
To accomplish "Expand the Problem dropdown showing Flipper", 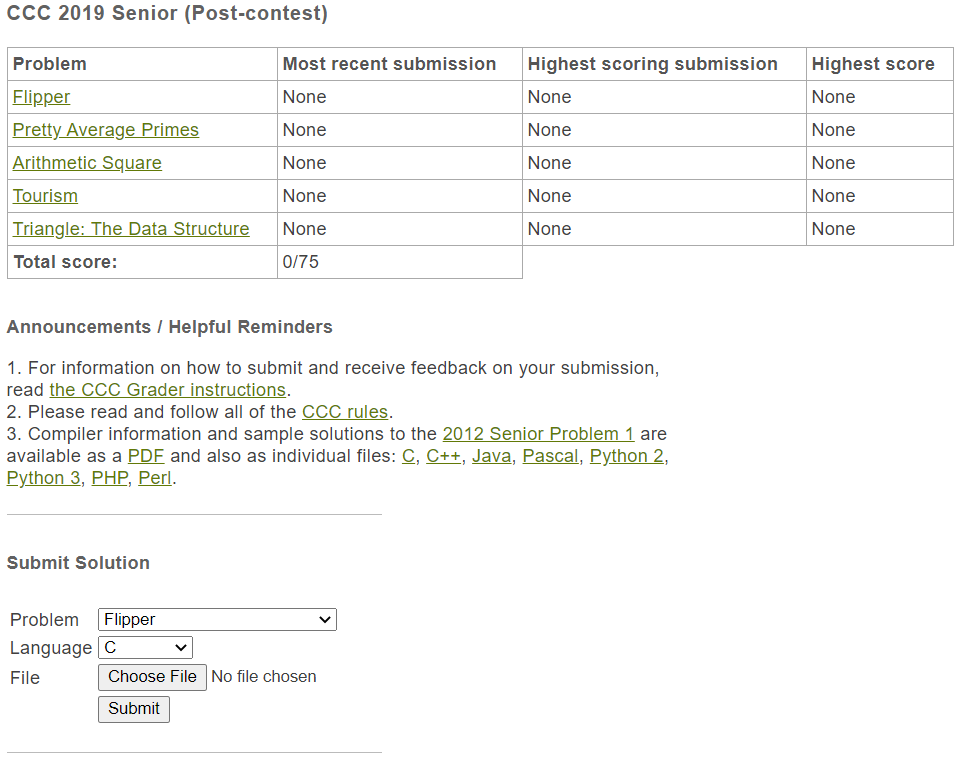I will click(x=217, y=620).
